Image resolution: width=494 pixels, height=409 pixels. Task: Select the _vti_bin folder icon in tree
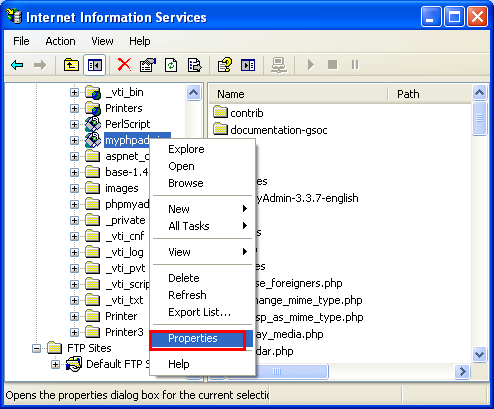(93, 92)
